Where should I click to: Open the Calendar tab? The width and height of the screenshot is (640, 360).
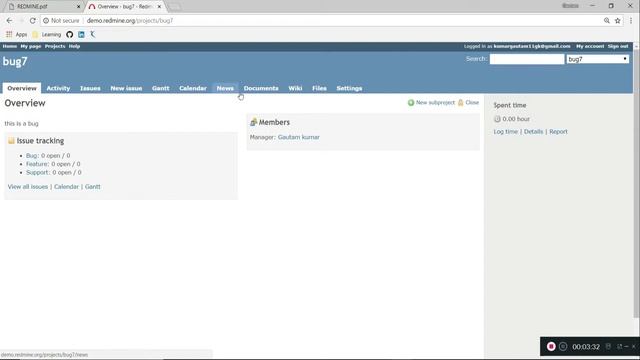point(193,88)
